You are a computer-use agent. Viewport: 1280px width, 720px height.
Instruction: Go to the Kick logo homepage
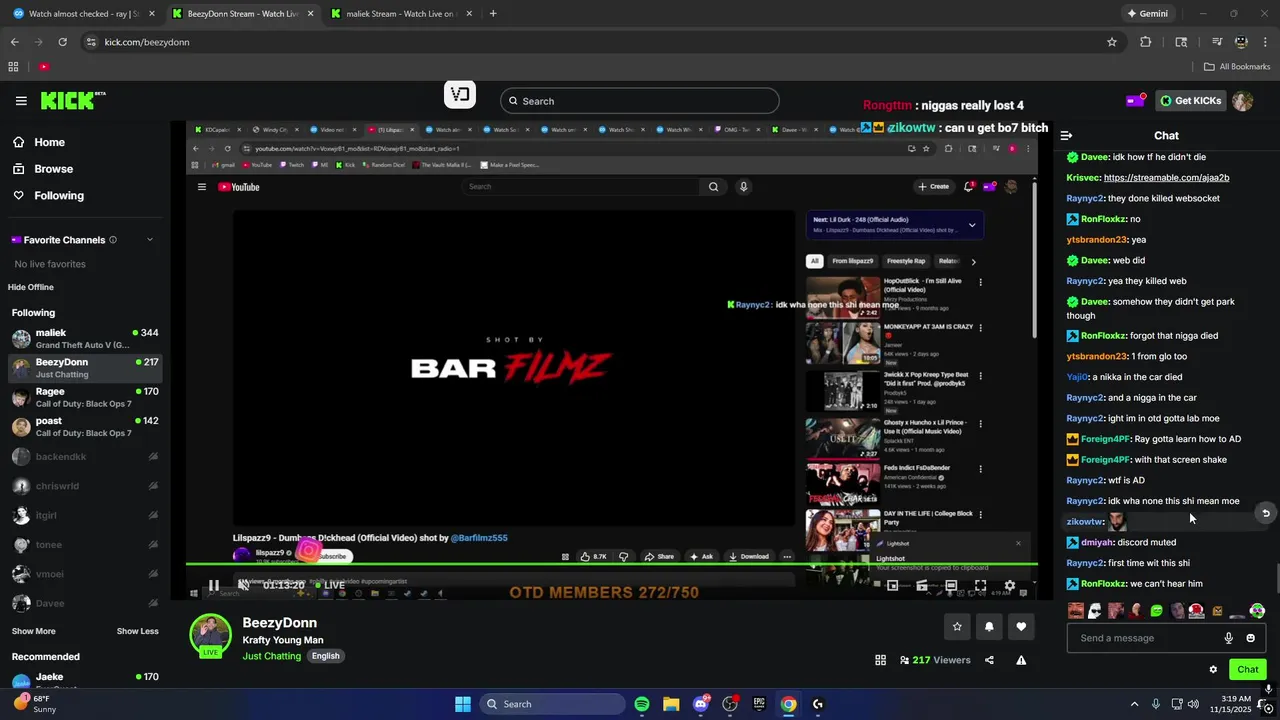tap(72, 100)
